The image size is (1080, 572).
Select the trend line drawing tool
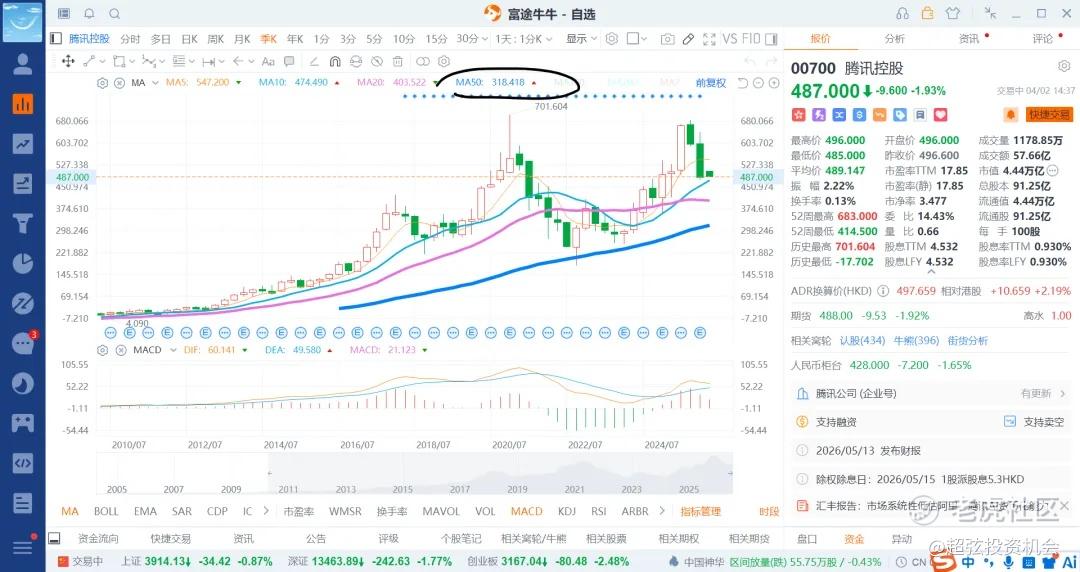coord(90,61)
